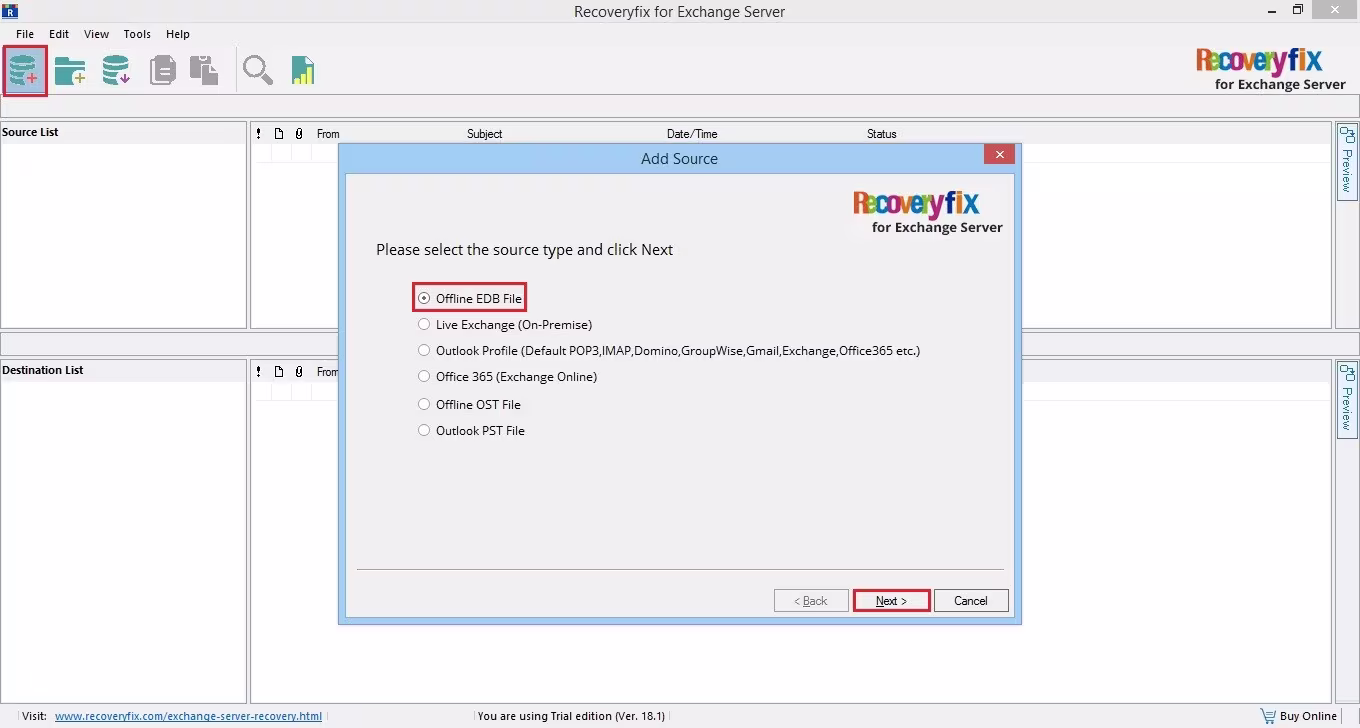Click the importance exclamation column in destination header
The height and width of the screenshot is (728, 1360).
(259, 372)
